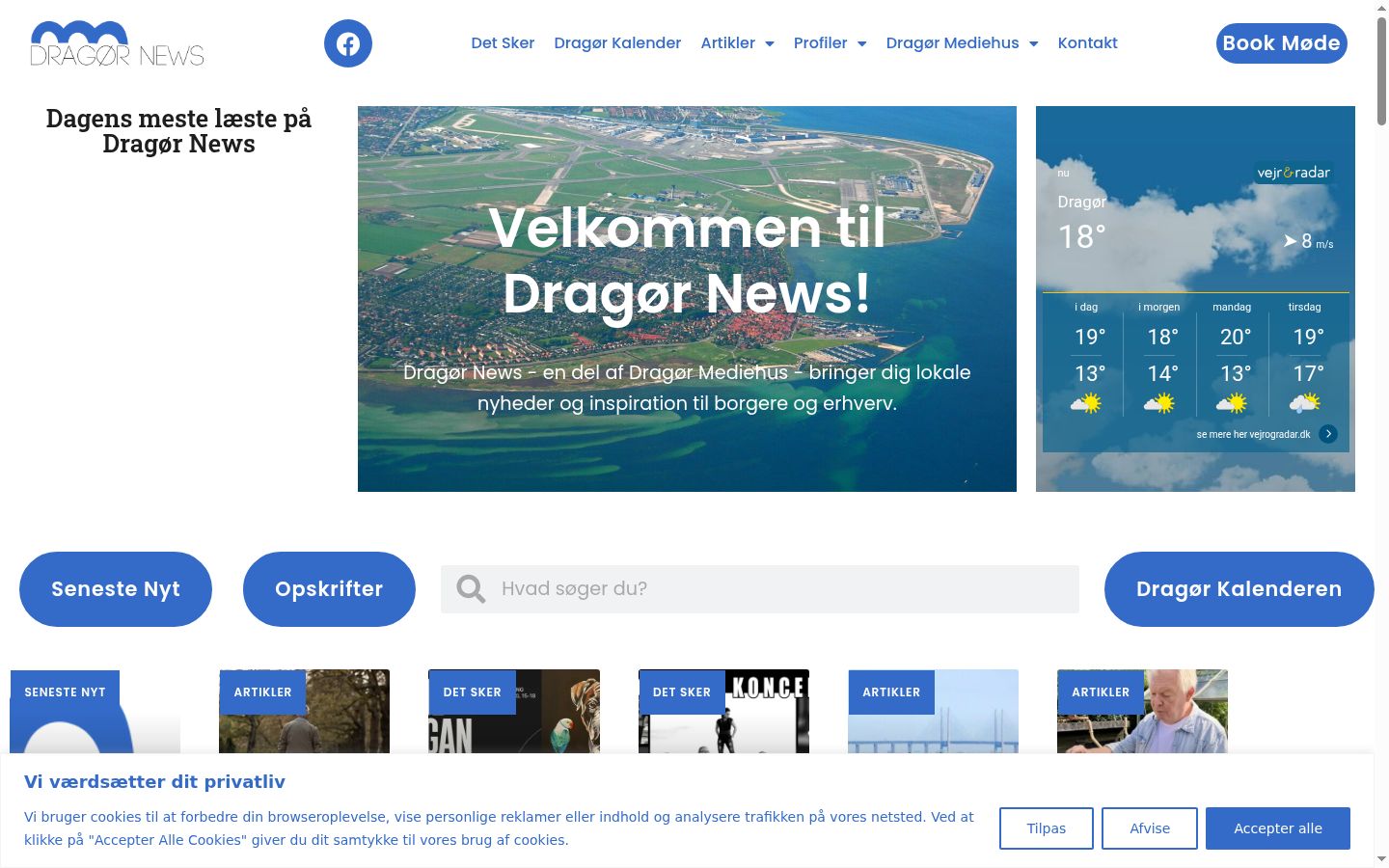The height and width of the screenshot is (868, 1389).
Task: Accept all cookies
Action: (x=1278, y=828)
